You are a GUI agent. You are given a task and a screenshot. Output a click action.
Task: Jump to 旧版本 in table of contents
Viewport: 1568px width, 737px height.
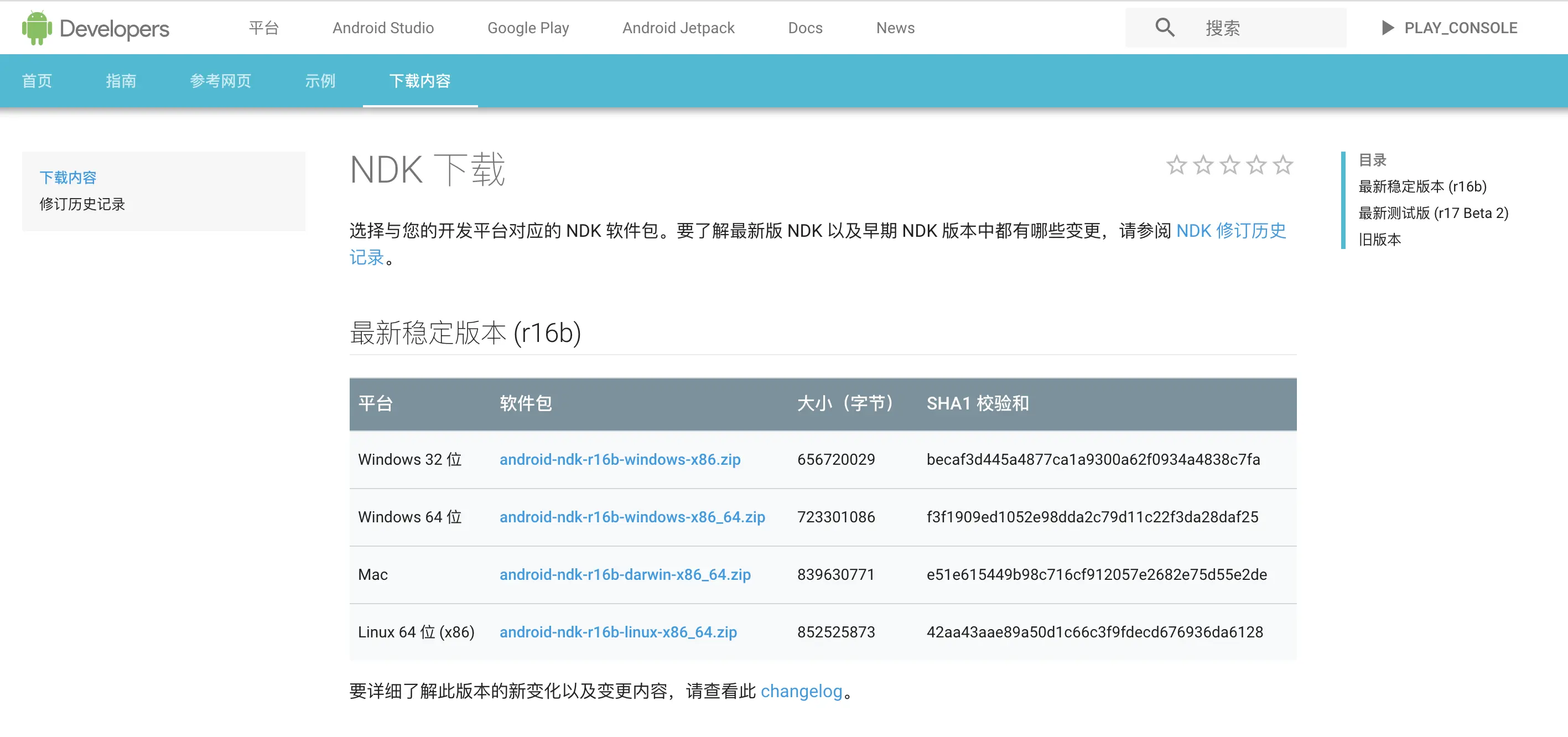coord(1379,240)
